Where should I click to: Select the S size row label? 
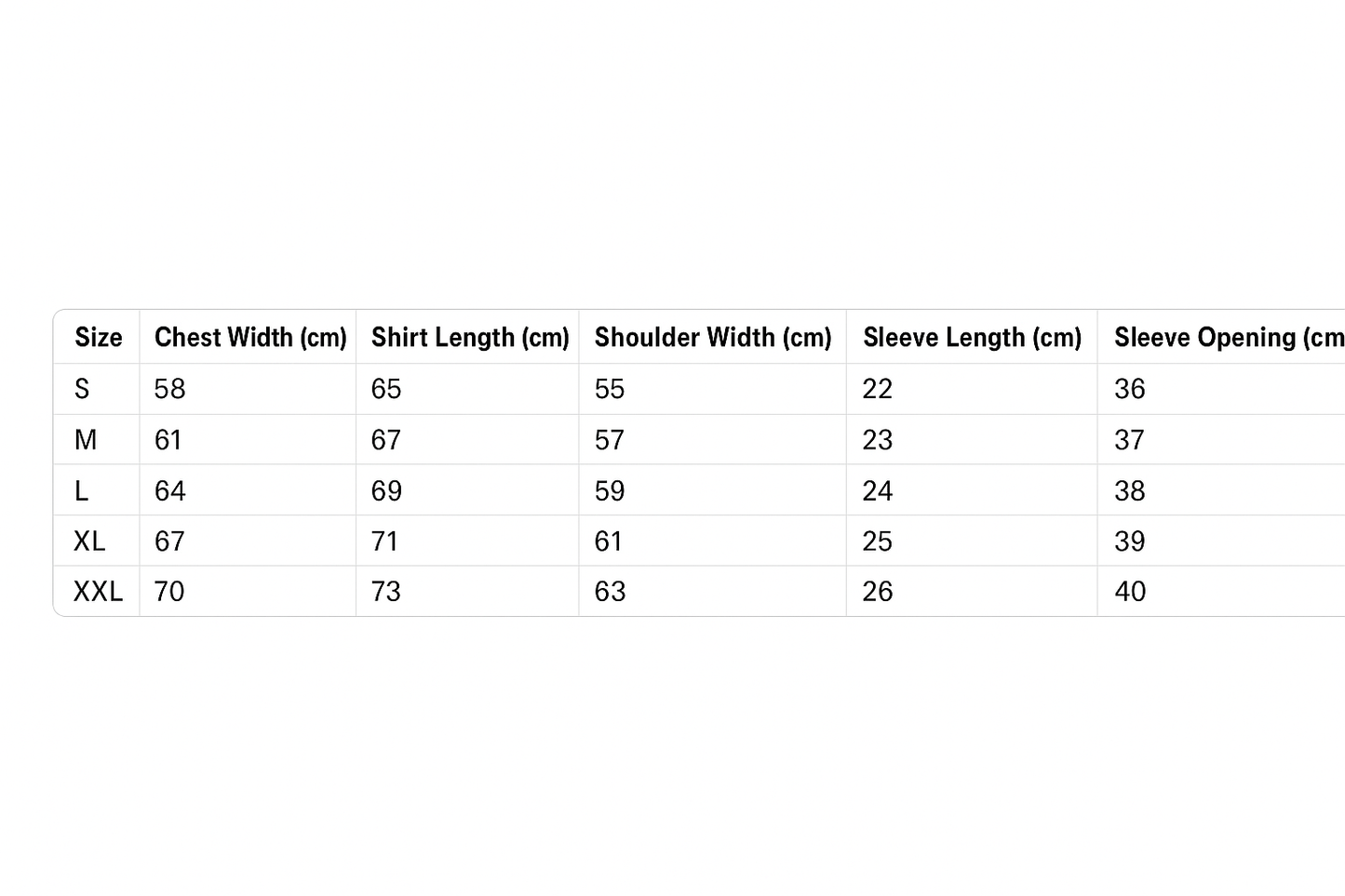coord(82,389)
